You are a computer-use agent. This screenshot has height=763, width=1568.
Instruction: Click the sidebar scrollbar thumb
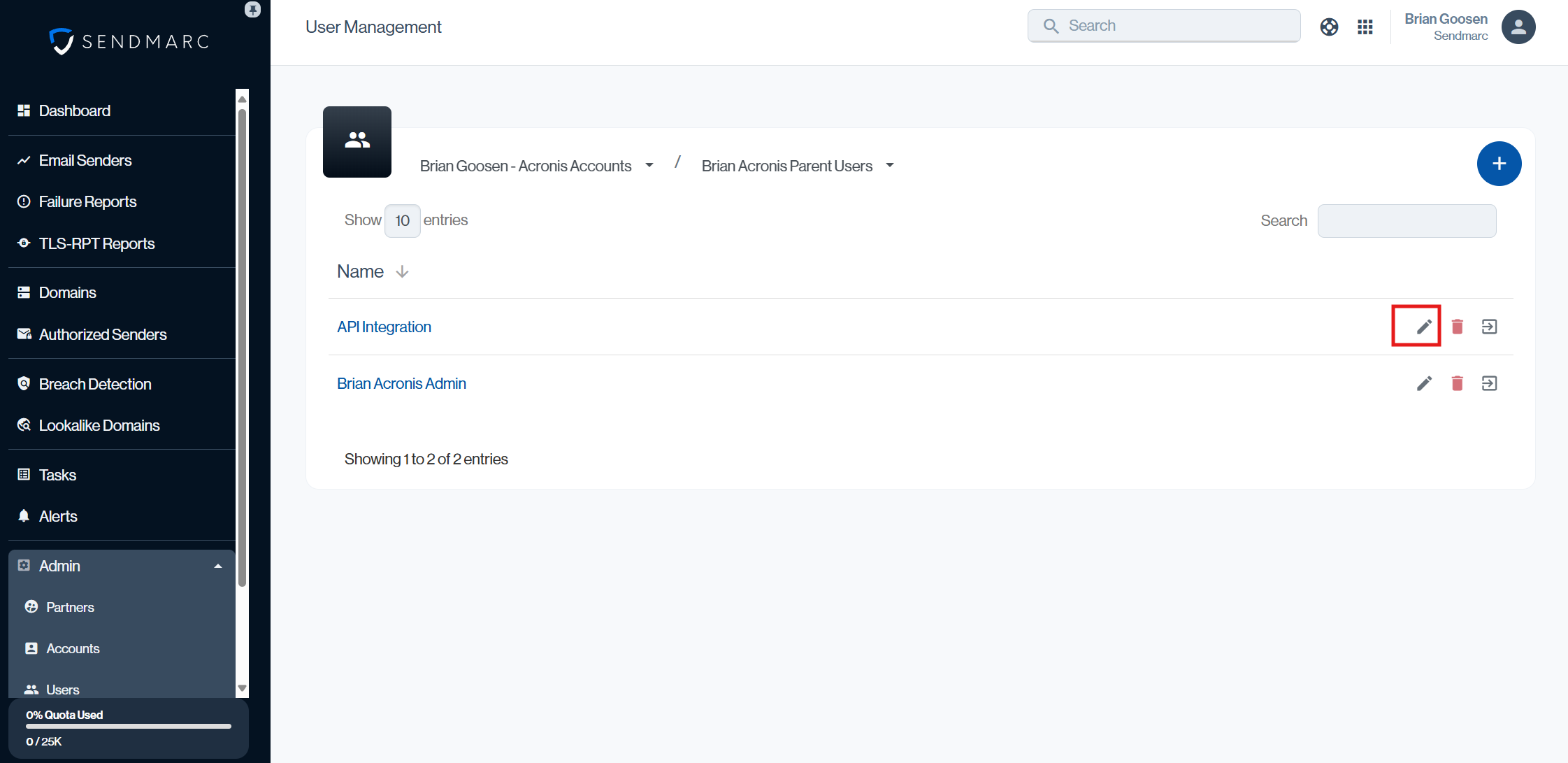point(242,348)
